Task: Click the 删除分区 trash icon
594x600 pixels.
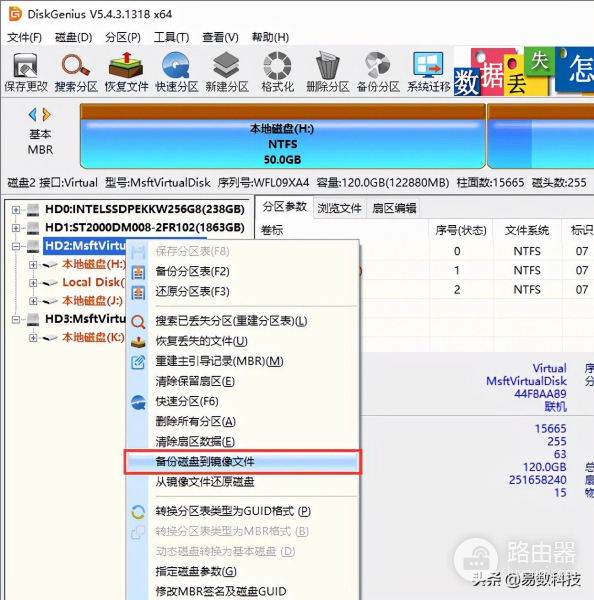Action: [x=328, y=72]
